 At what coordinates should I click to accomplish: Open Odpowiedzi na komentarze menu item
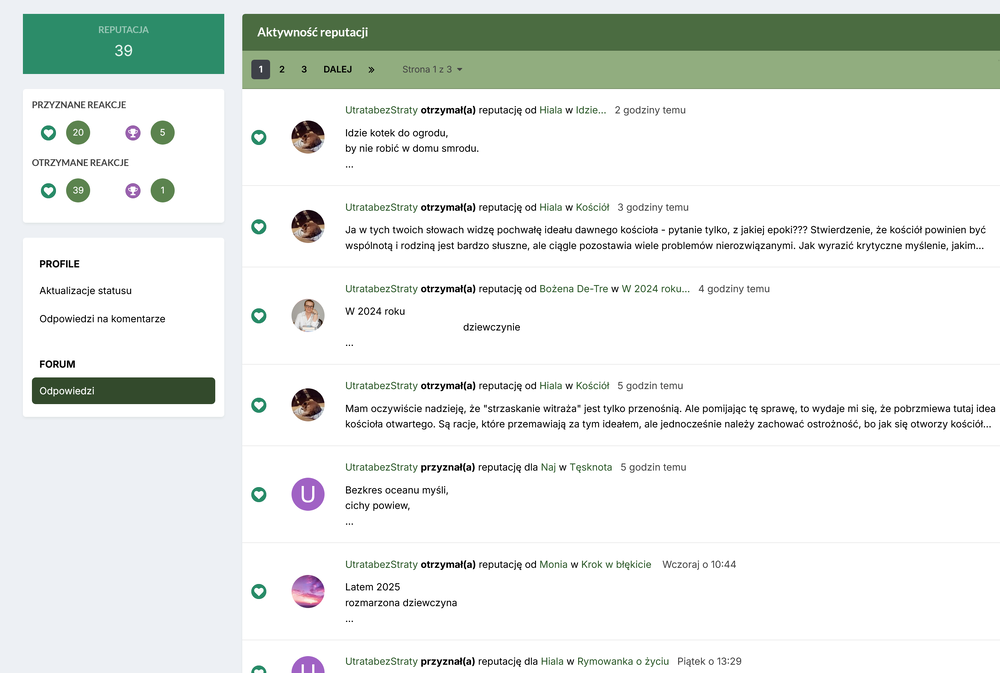(x=102, y=319)
